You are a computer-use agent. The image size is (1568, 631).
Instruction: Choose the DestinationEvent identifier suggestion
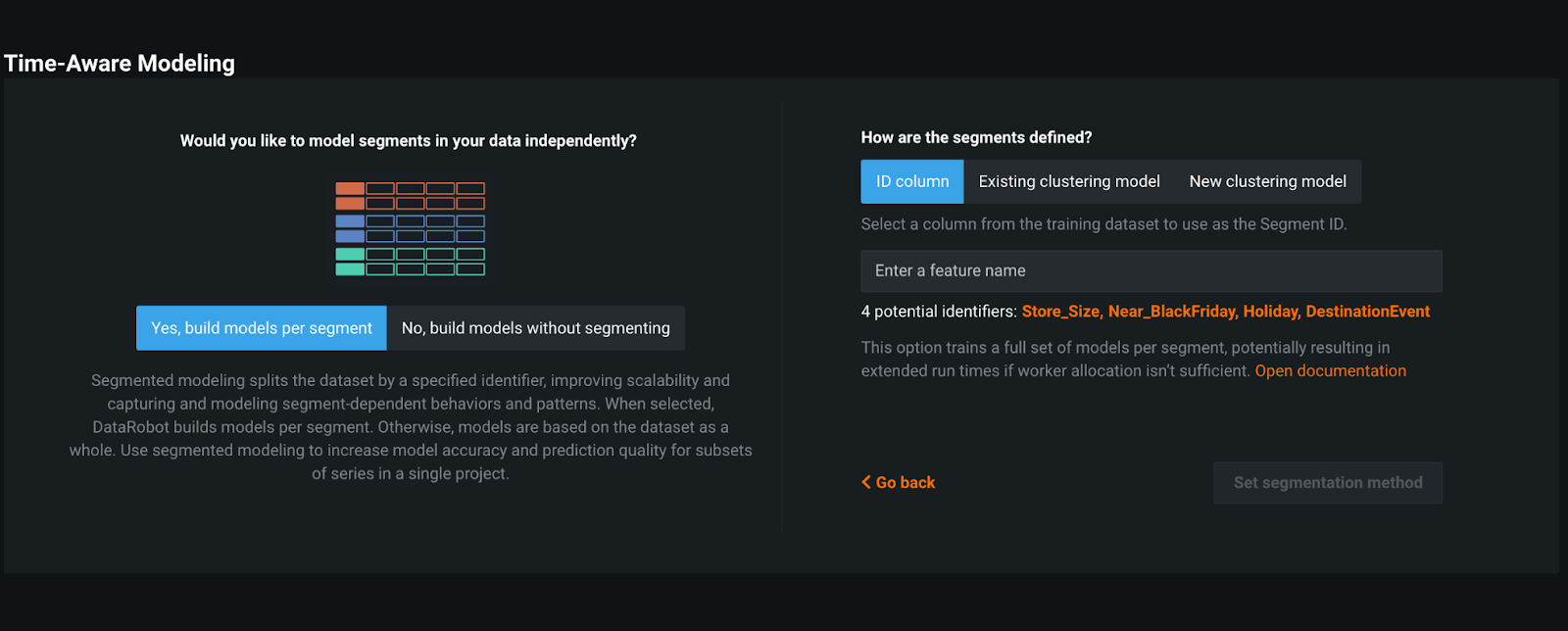(1368, 312)
